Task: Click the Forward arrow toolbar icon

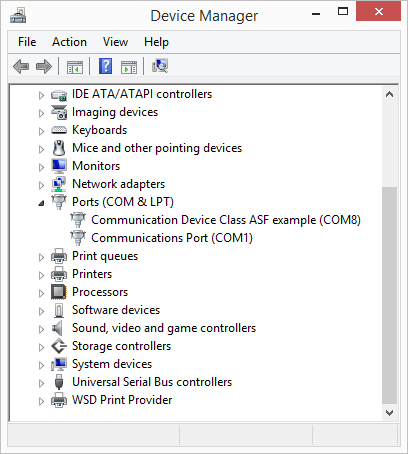Action: point(44,66)
